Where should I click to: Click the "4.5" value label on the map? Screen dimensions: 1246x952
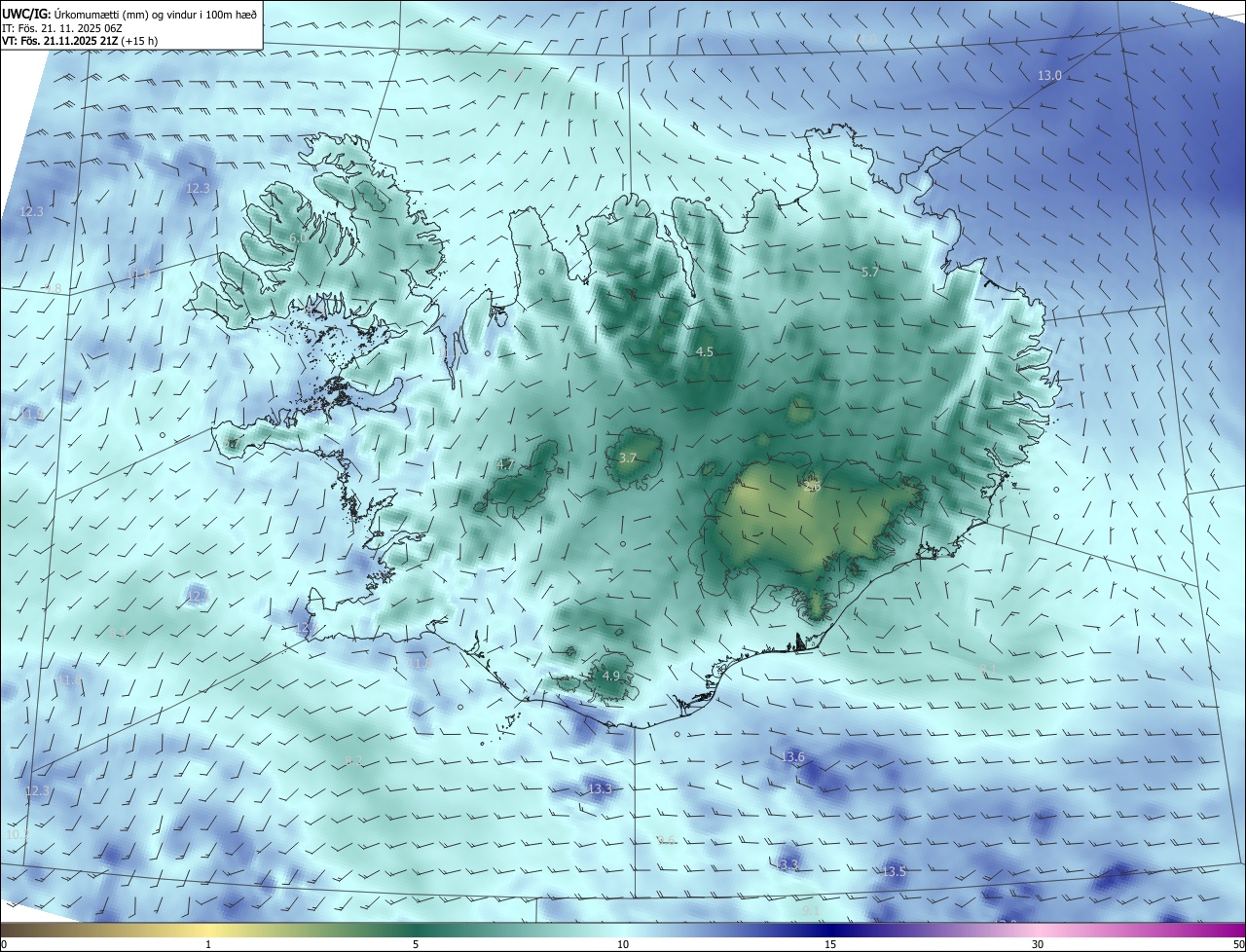pos(705,351)
